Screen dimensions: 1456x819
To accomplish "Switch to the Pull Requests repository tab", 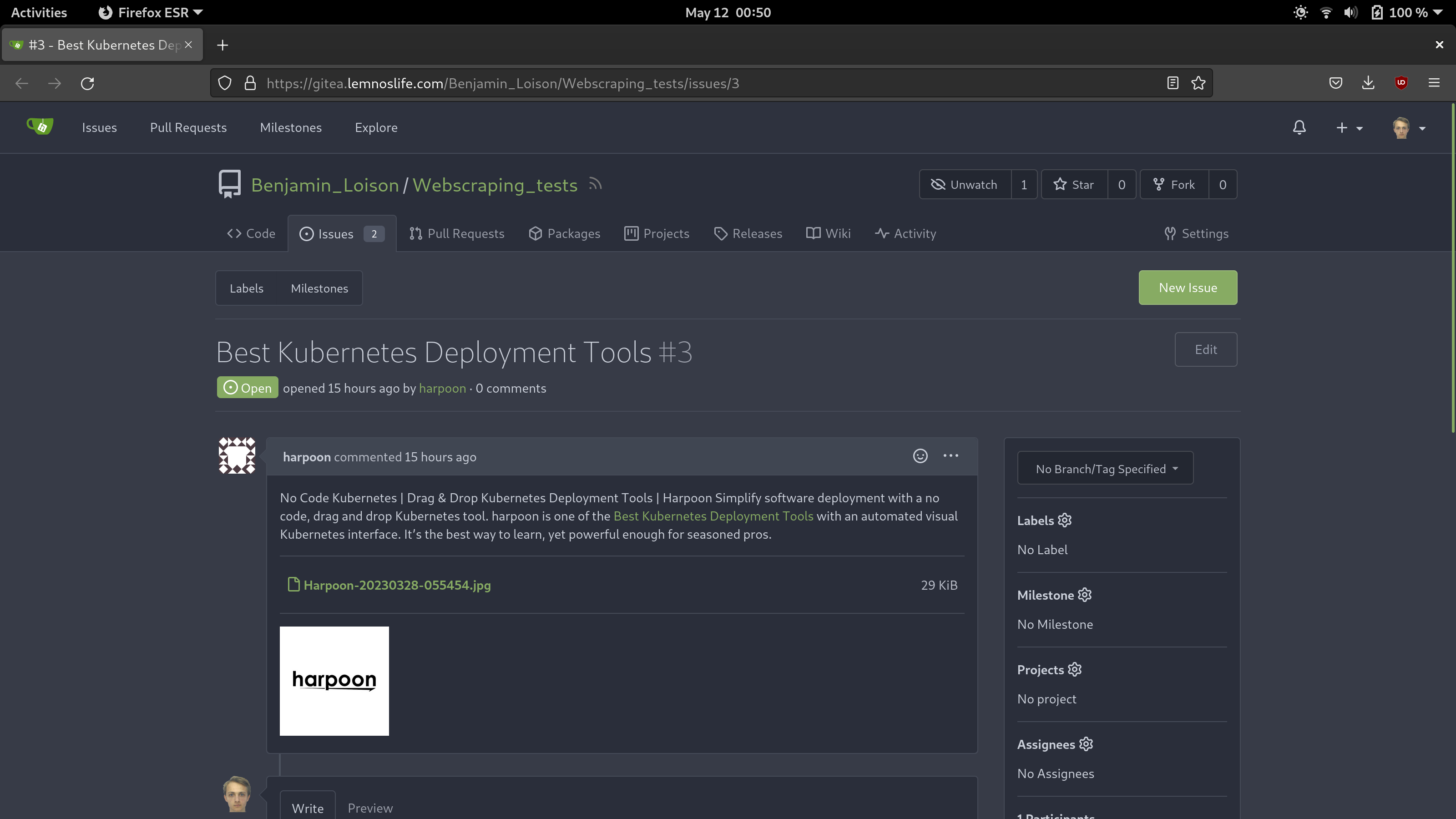I will (x=457, y=233).
